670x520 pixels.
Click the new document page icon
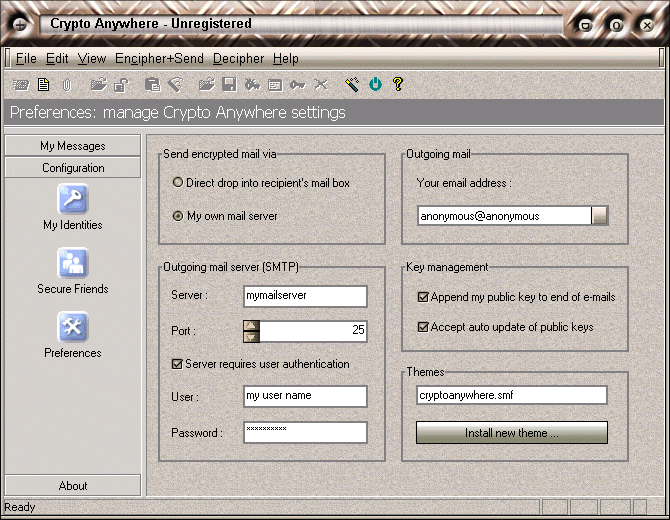43,85
